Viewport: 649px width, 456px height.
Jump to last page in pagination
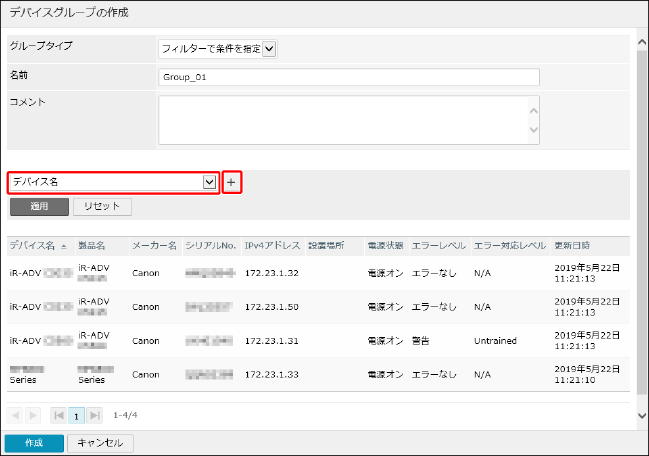point(95,415)
